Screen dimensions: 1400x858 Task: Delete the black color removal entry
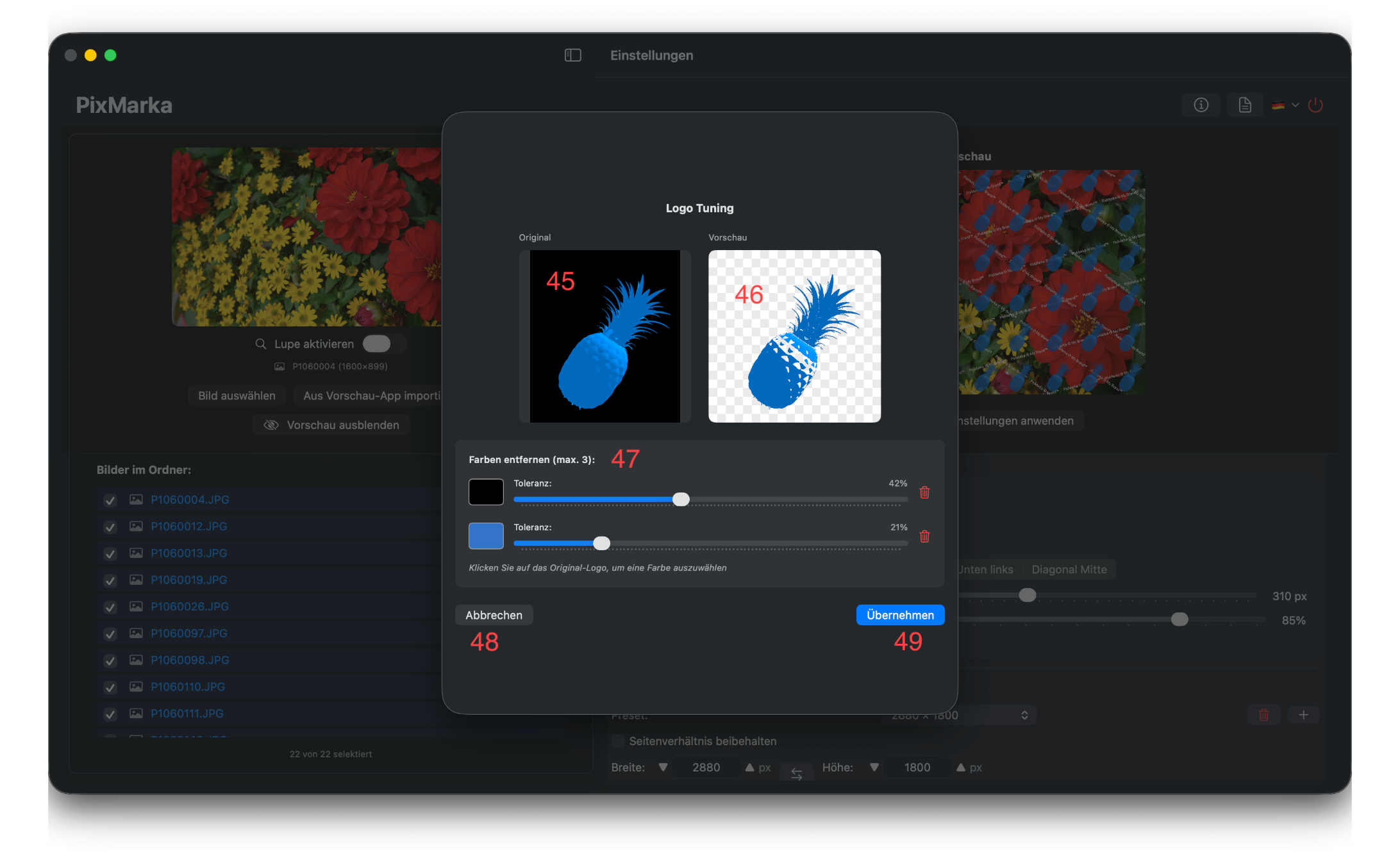924,492
